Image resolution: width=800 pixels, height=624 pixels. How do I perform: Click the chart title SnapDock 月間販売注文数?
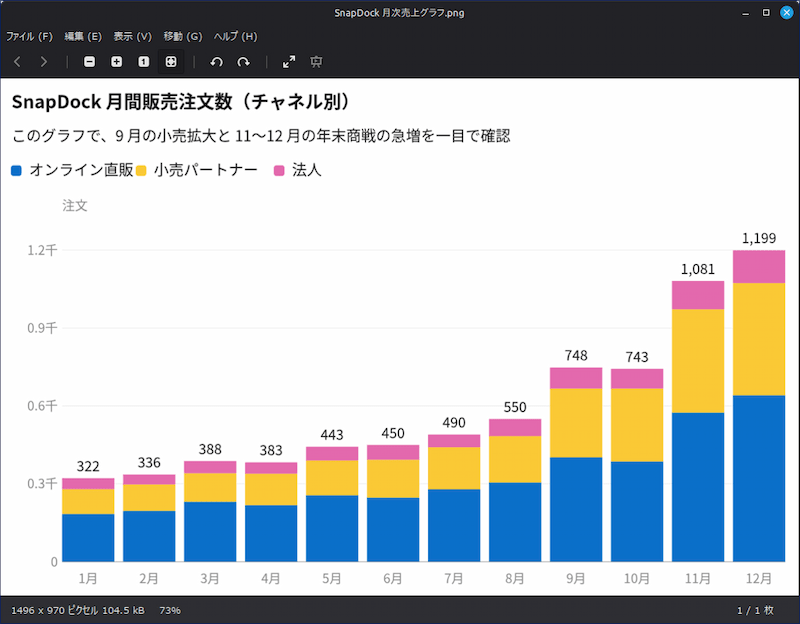(122, 102)
